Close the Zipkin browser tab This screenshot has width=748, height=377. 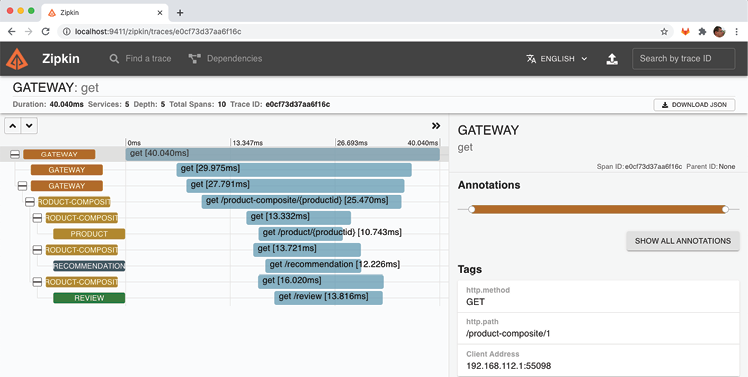160,13
